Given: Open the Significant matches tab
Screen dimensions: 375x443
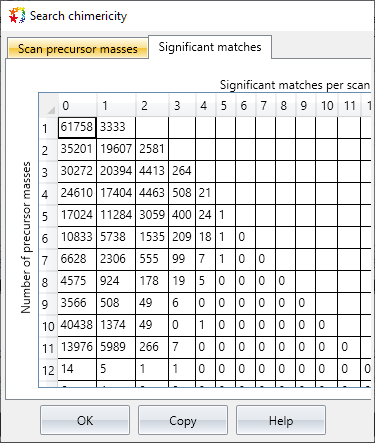Looking at the screenshot, I should click(x=210, y=47).
